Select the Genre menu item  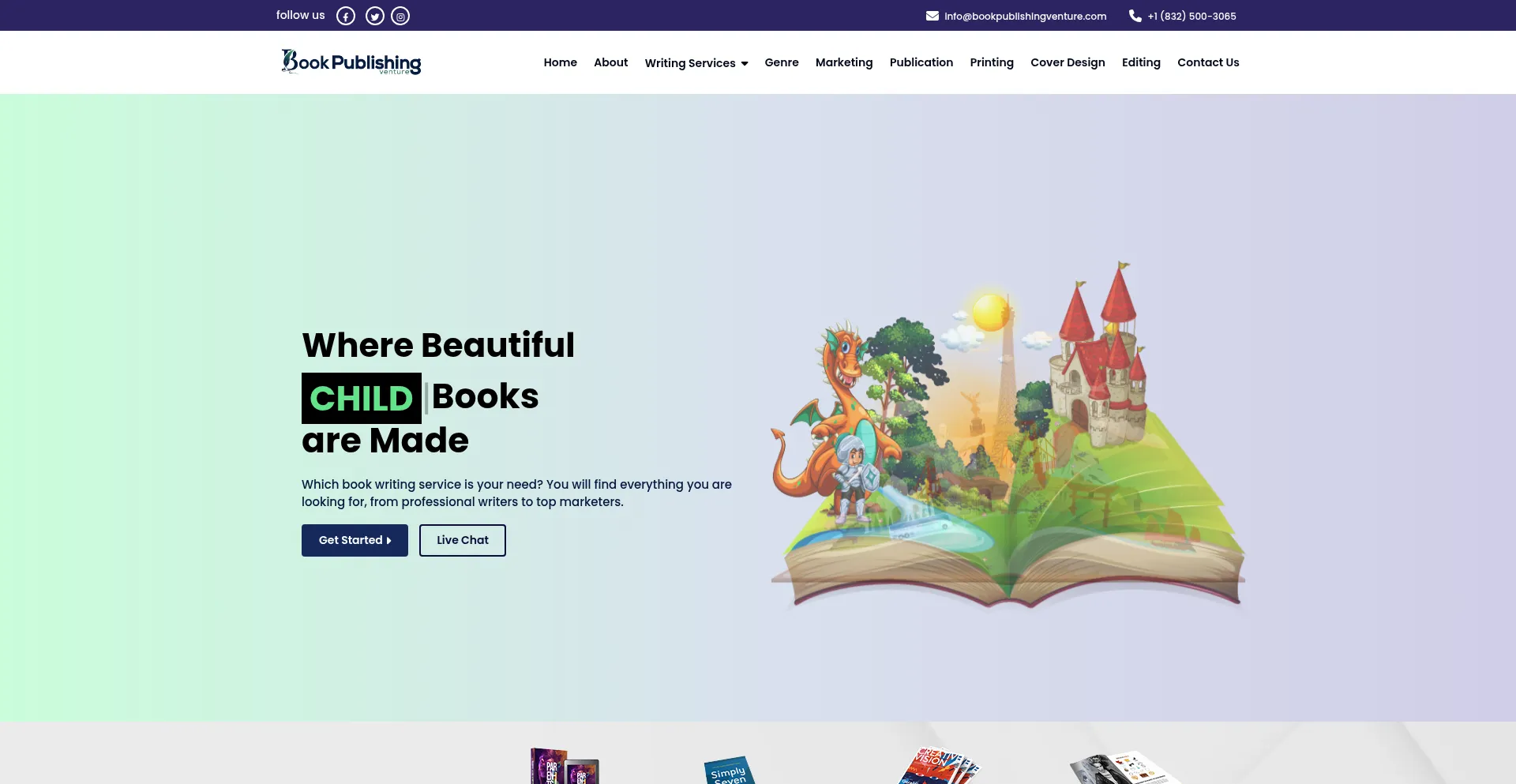tap(782, 62)
